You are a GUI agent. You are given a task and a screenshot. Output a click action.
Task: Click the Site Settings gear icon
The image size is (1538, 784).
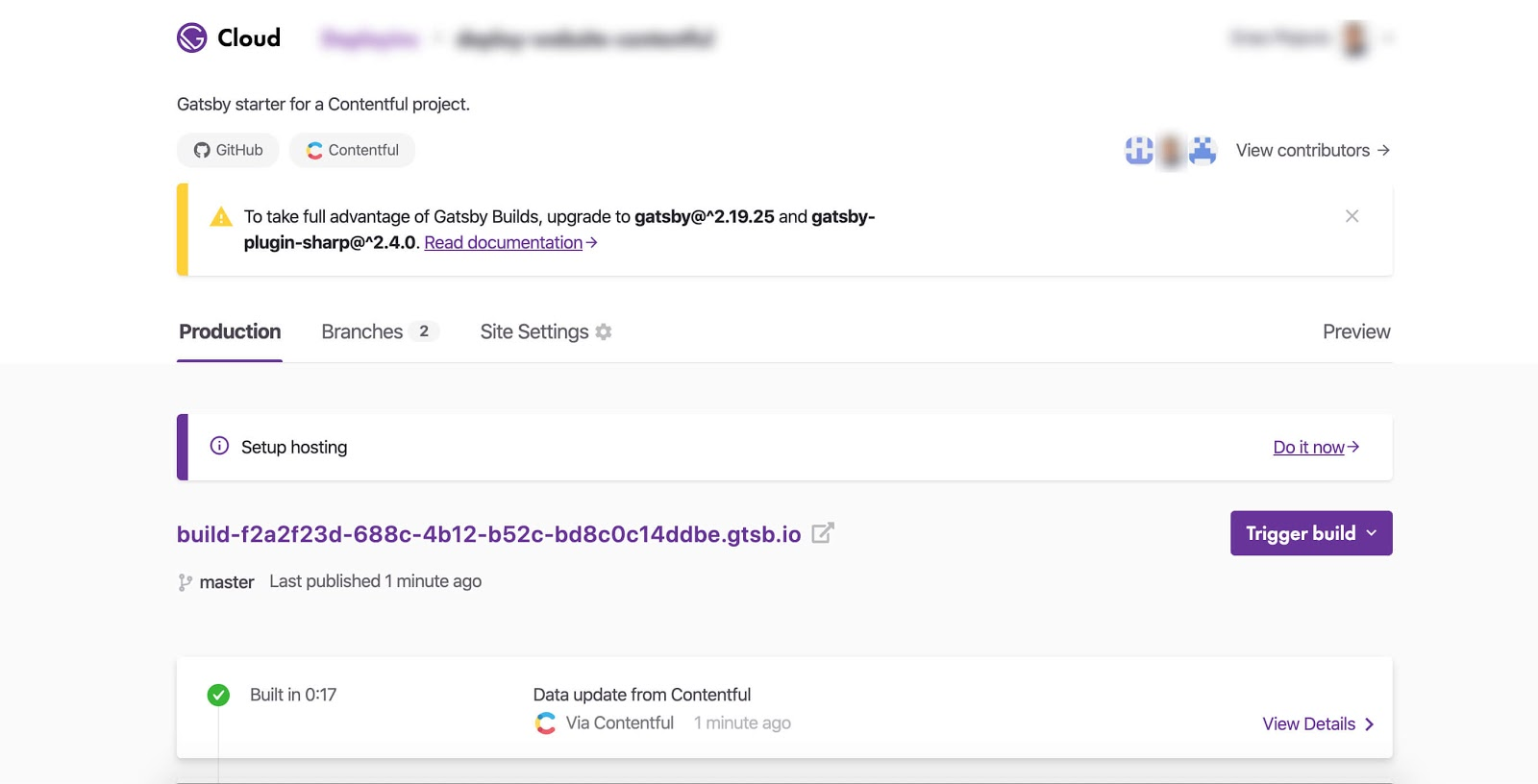click(x=604, y=331)
